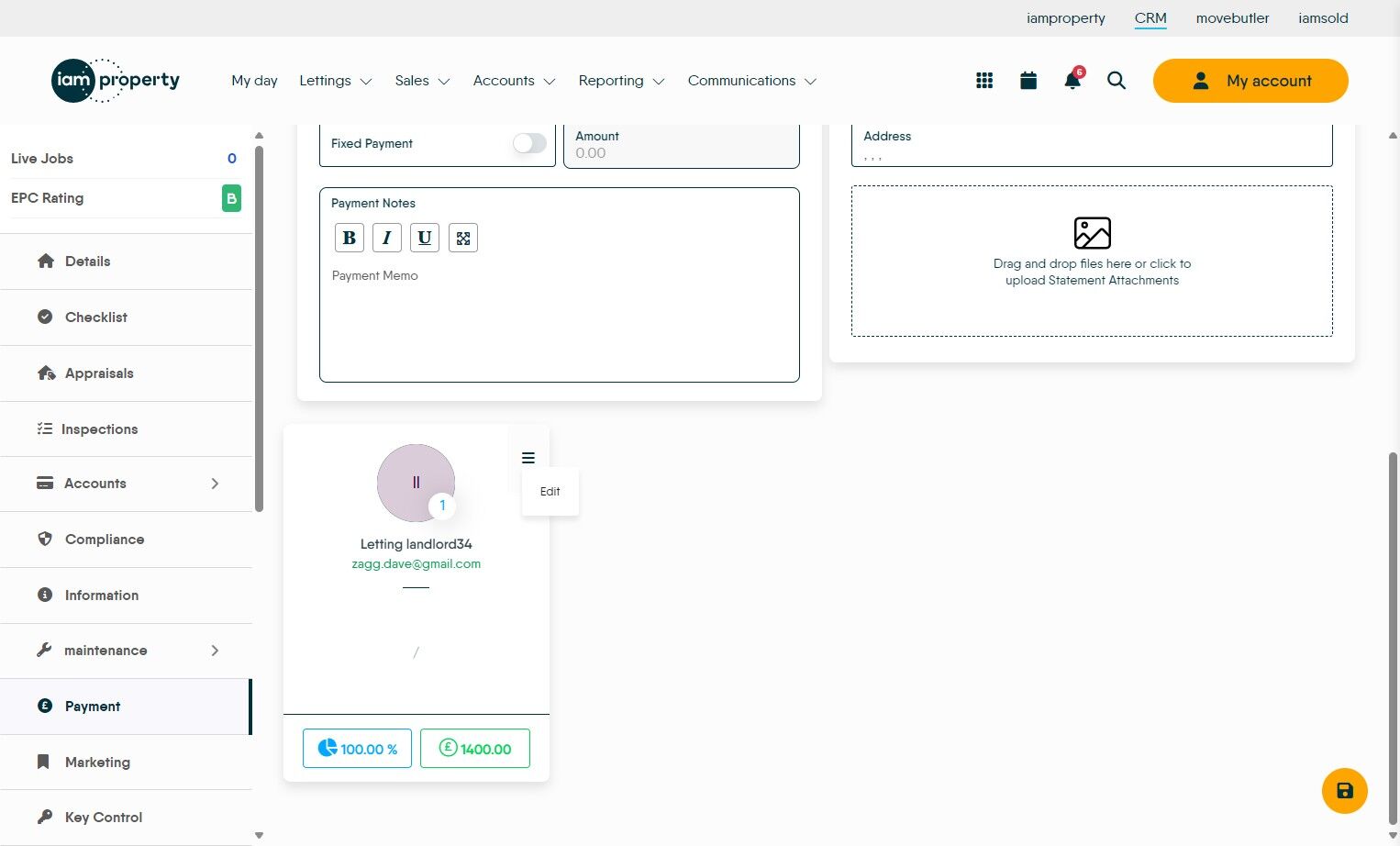Expand the Sales dropdown menu

(x=422, y=81)
